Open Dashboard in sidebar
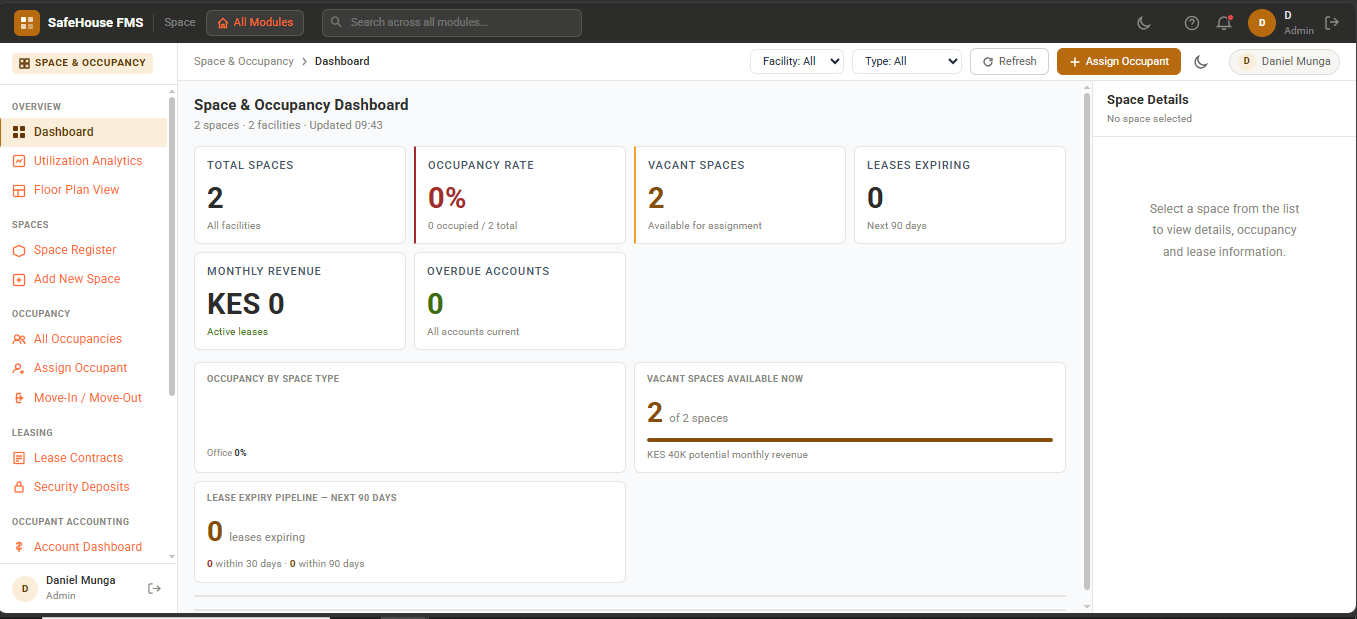Viewport: 1357px width, 619px height. click(x=84, y=132)
